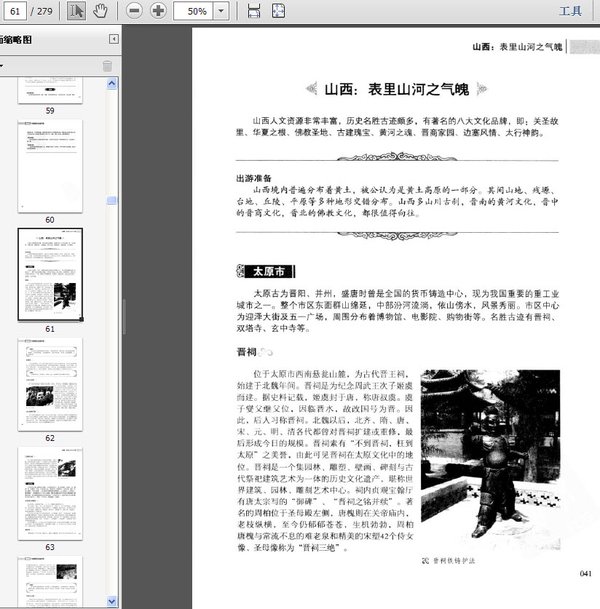Click the statue photograph on the page
This screenshot has width=600, height=609.
(490, 459)
